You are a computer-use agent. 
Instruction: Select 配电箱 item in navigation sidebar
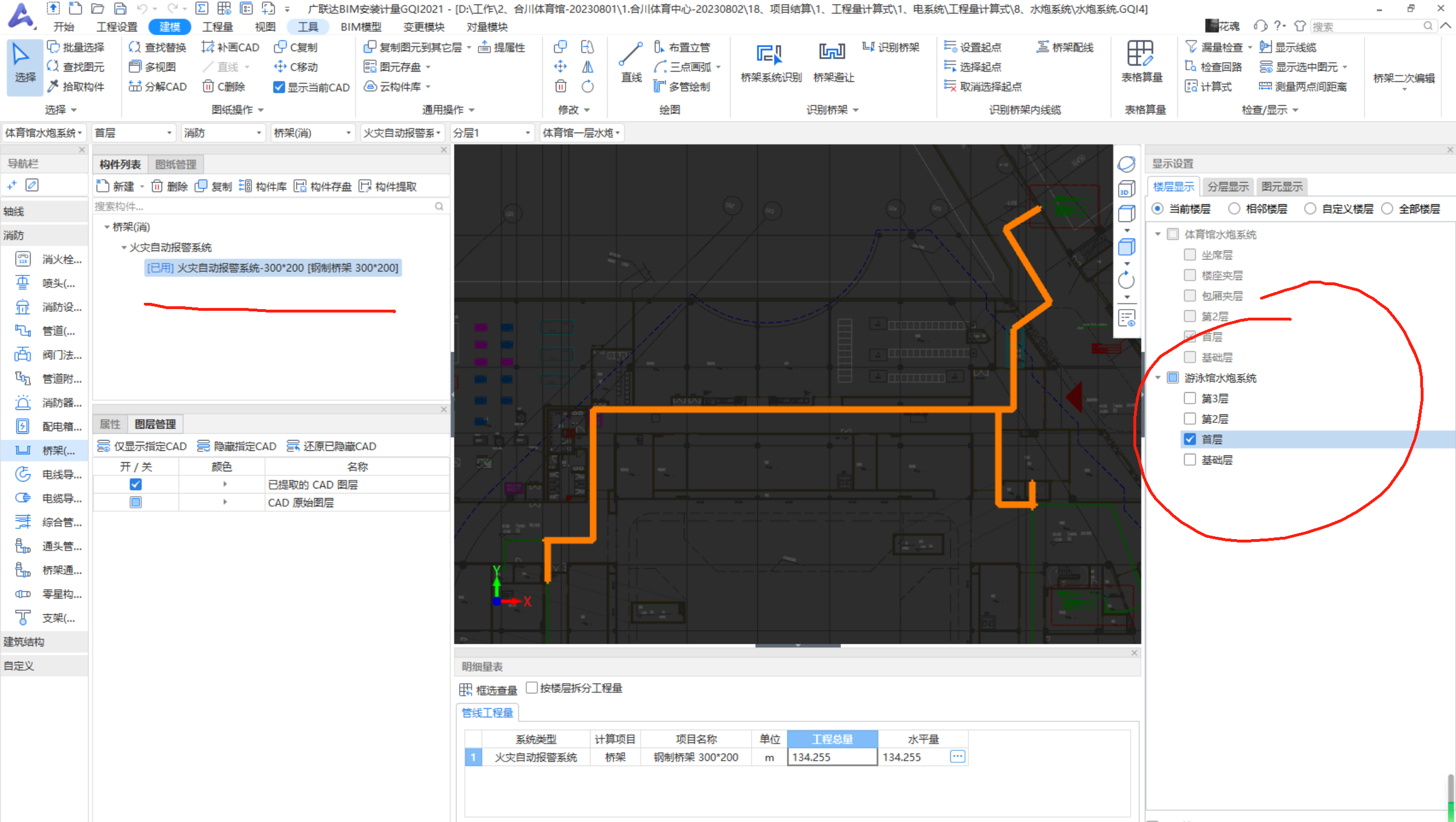(44, 426)
